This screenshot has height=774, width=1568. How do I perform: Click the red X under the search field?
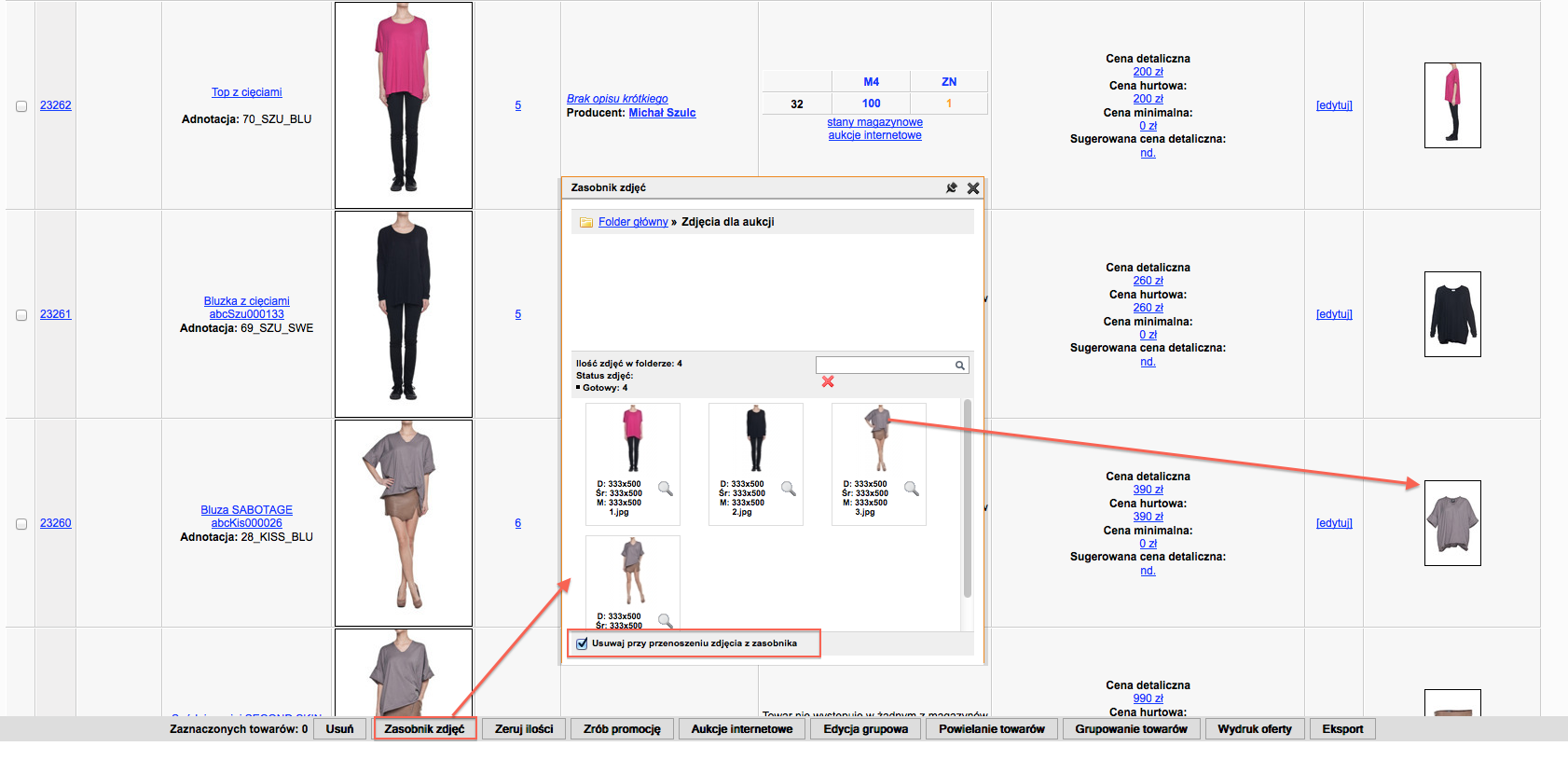click(x=828, y=382)
